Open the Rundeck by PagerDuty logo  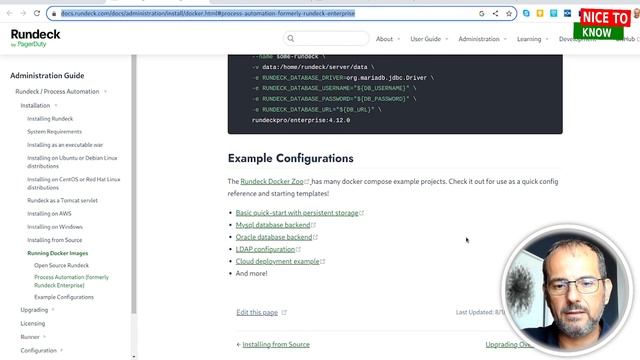point(36,38)
